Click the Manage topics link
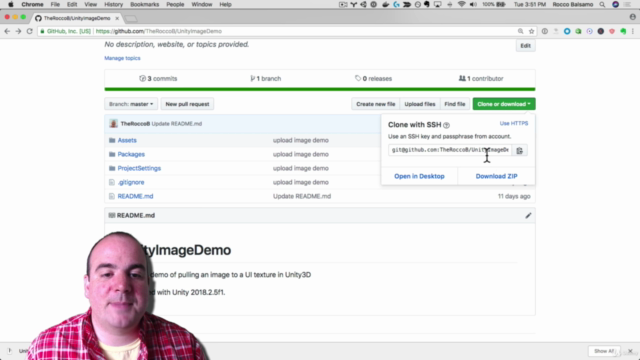The width and height of the screenshot is (640, 360). [122, 58]
